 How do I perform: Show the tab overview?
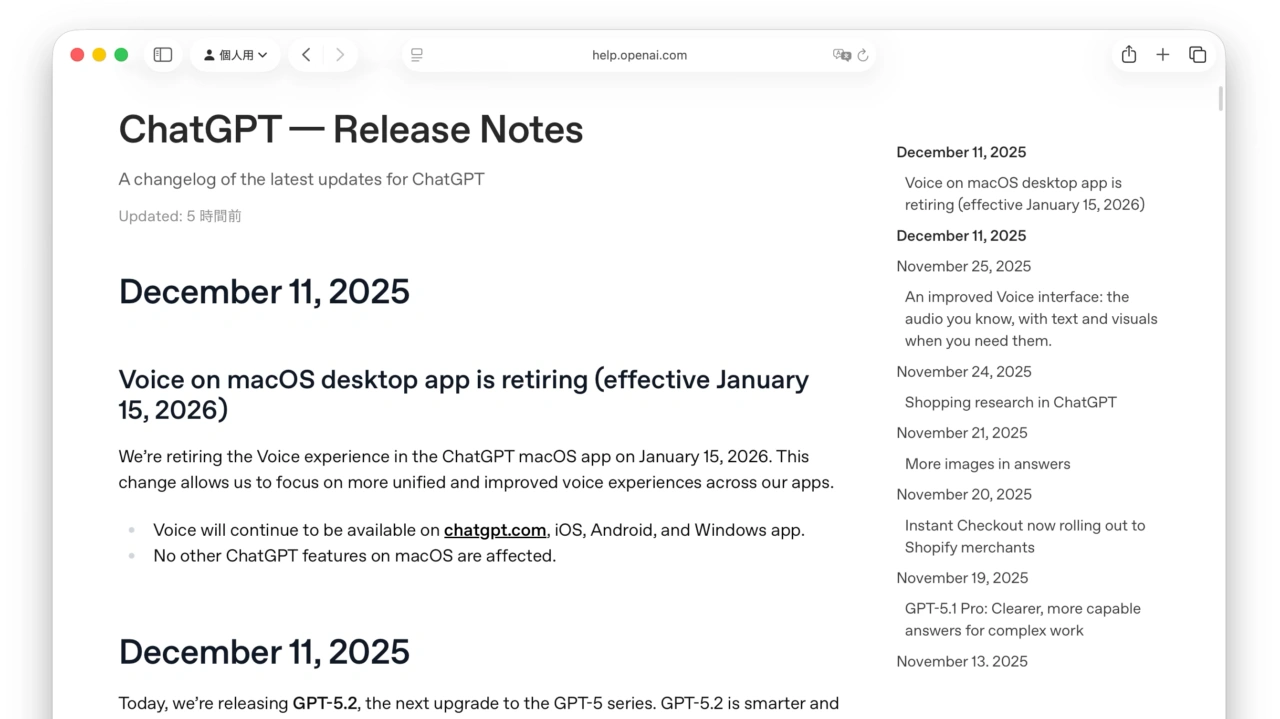coord(1197,55)
